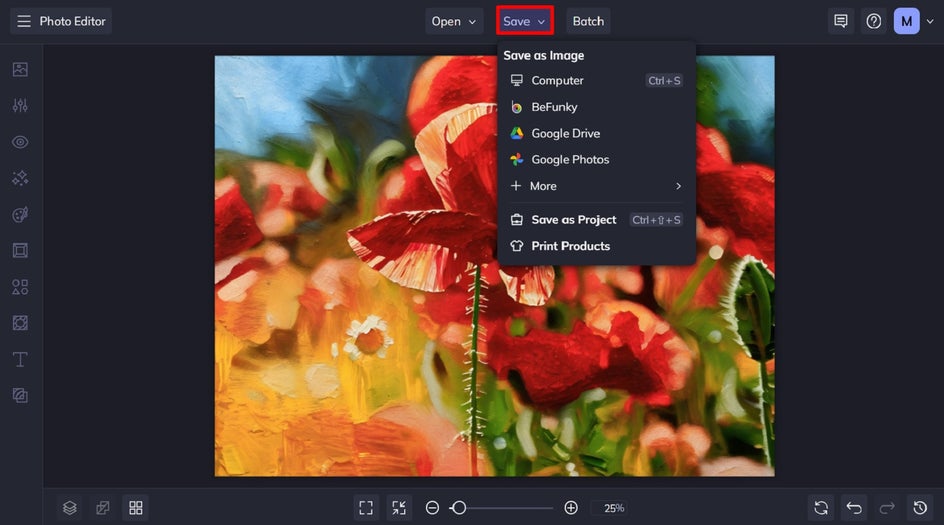Screen dimensions: 944x525
Task: Click the reset rotate arrows icon
Action: pos(821,508)
